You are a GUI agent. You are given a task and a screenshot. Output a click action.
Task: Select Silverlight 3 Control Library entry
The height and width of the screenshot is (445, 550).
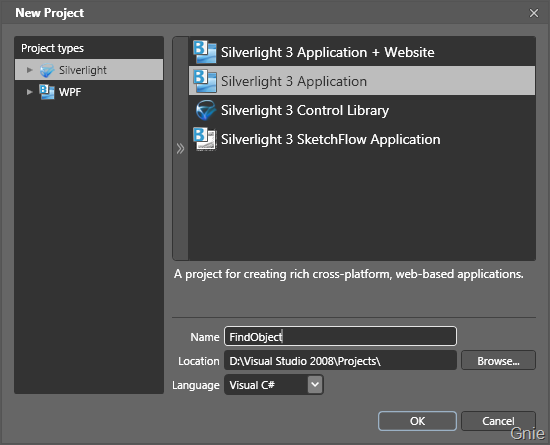(x=362, y=110)
